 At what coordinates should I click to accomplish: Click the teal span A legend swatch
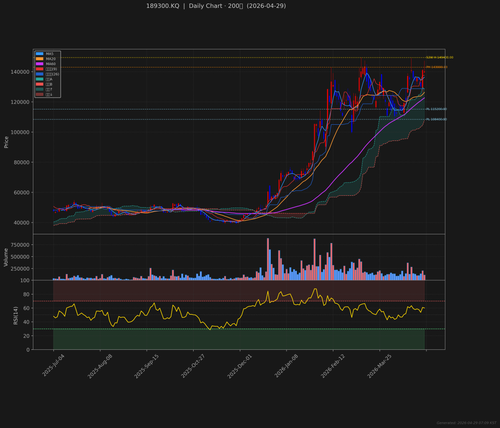coord(40,79)
